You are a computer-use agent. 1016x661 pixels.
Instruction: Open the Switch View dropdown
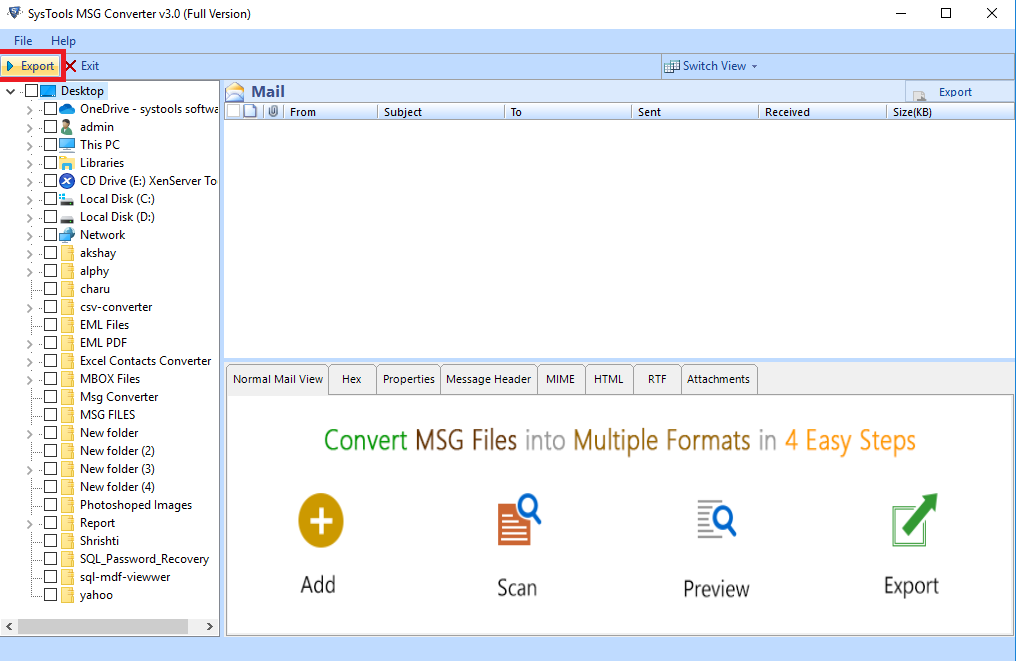tap(711, 66)
